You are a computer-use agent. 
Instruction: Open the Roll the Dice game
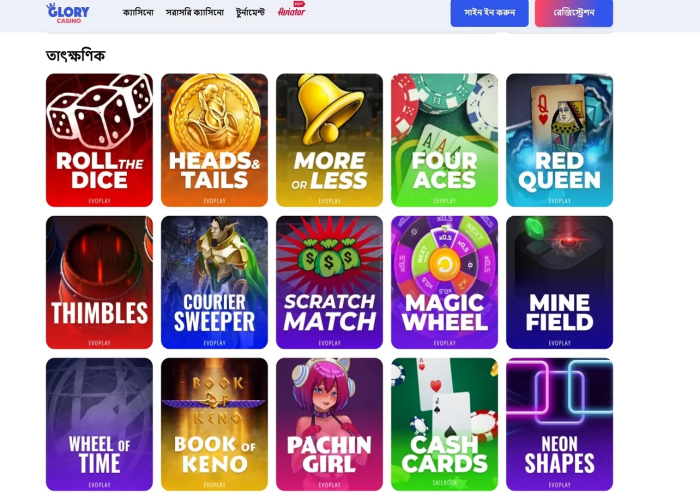click(x=99, y=140)
